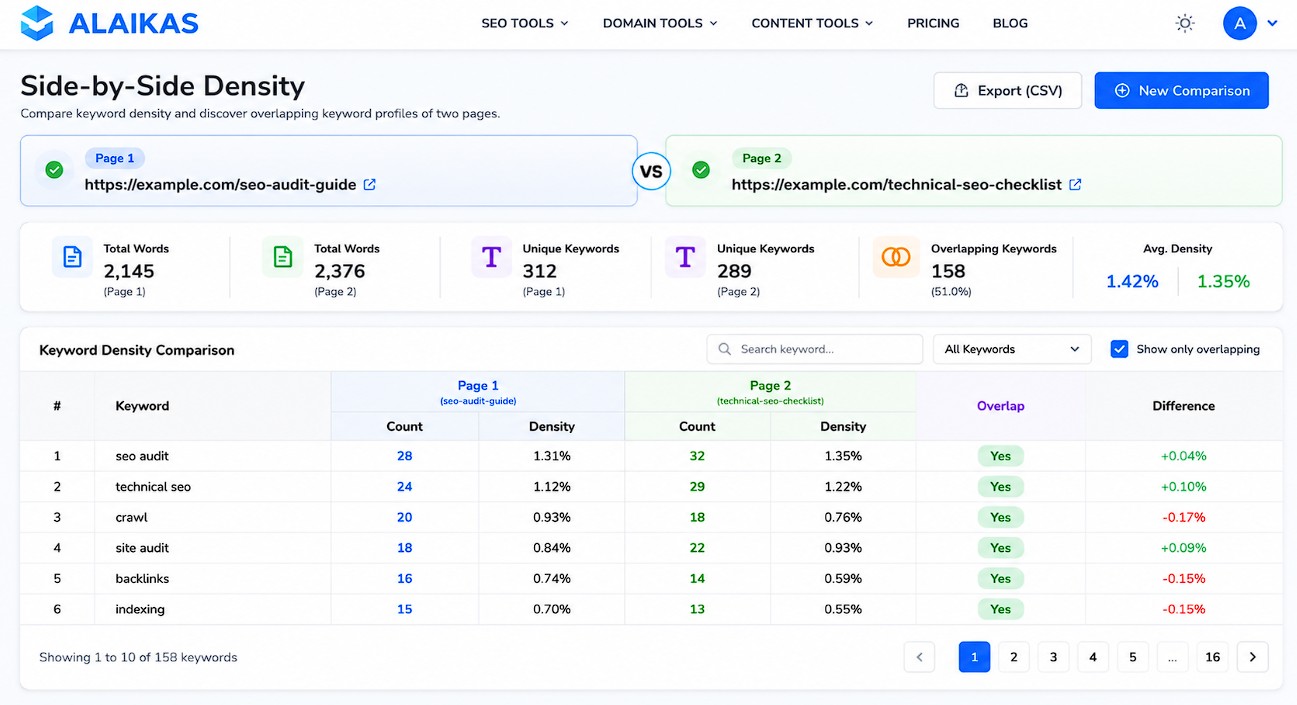Toggle the sun theme icon
1297x705 pixels.
[1185, 23]
